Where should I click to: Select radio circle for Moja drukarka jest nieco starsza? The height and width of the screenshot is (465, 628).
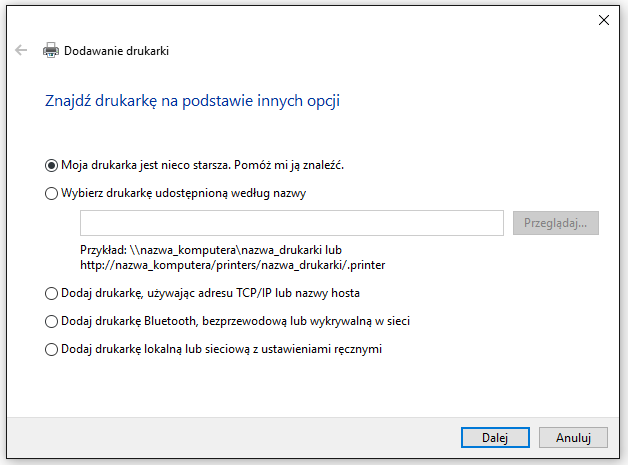click(x=51, y=165)
